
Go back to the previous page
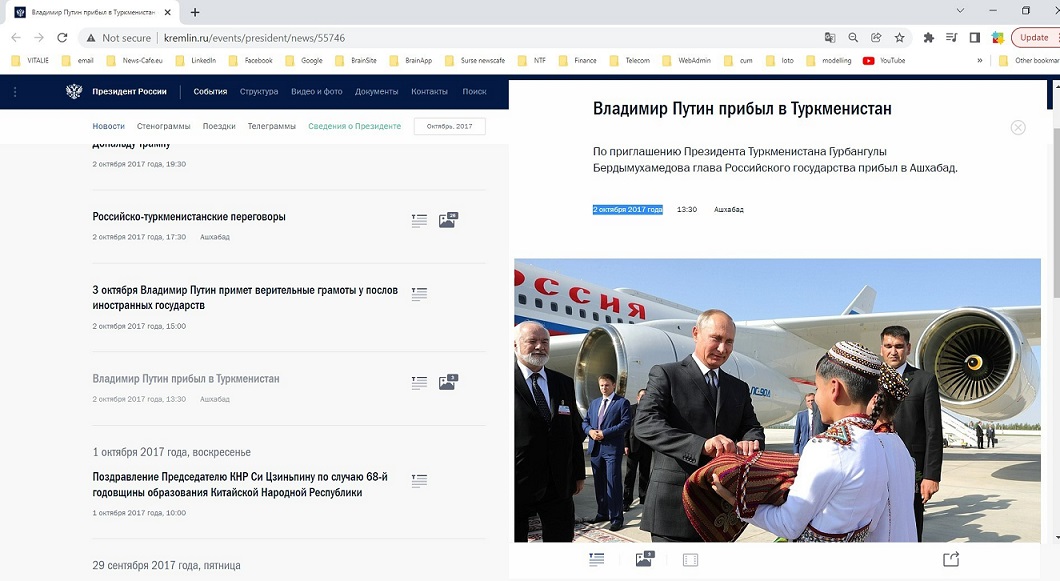[x=16, y=38]
